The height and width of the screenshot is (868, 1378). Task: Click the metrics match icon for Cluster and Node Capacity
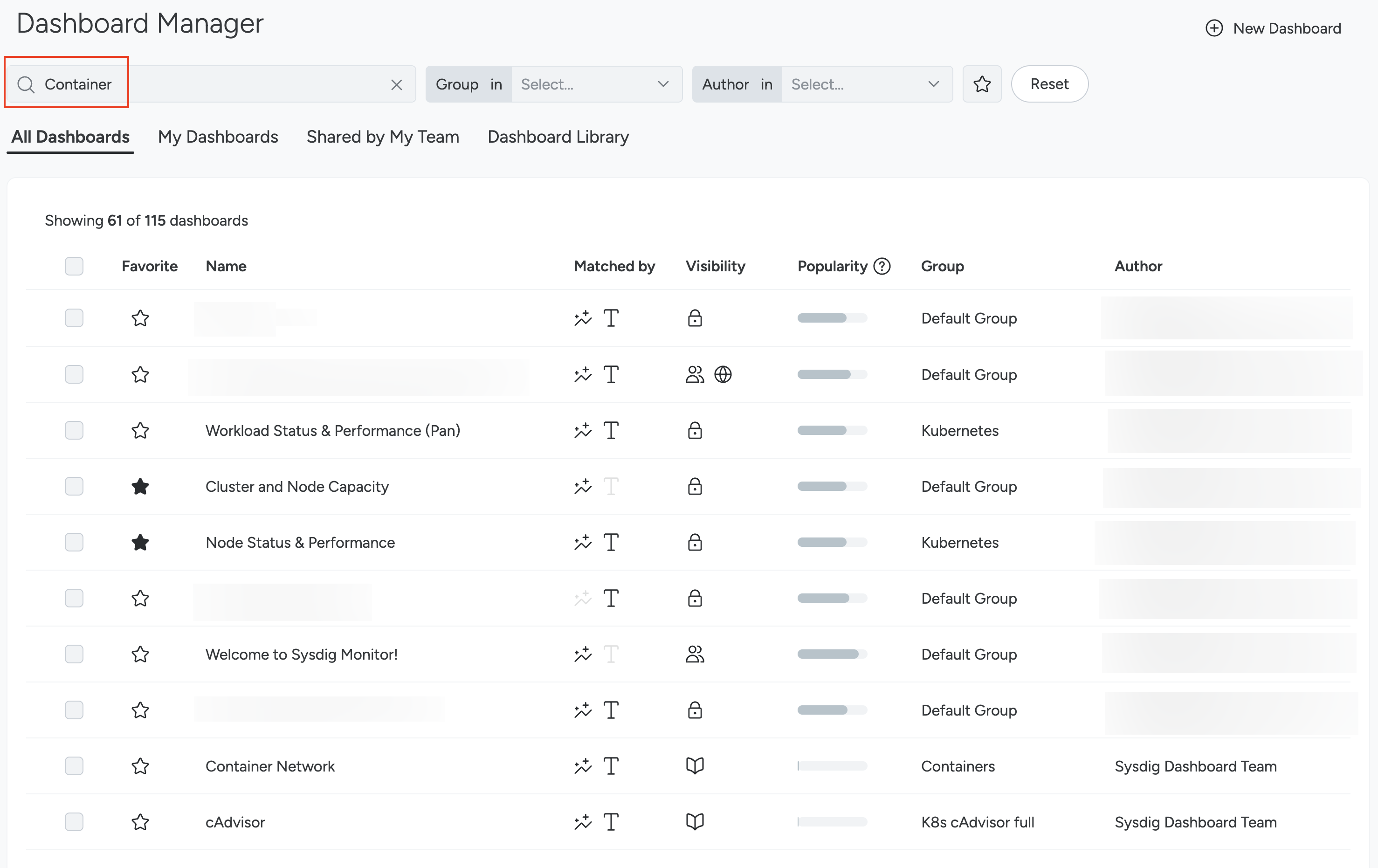[583, 486]
